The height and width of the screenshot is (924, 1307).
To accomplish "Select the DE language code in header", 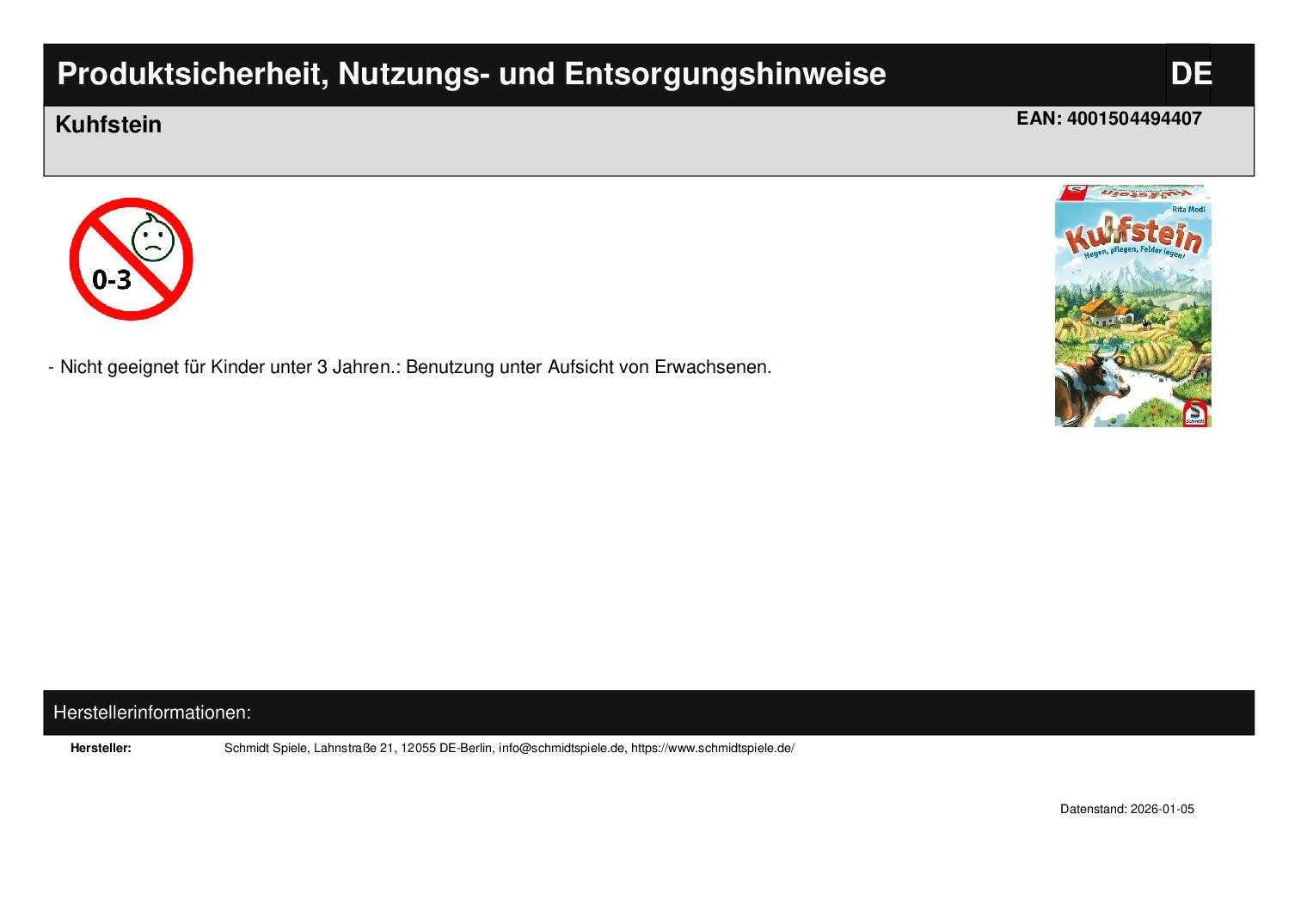I will tap(1190, 74).
